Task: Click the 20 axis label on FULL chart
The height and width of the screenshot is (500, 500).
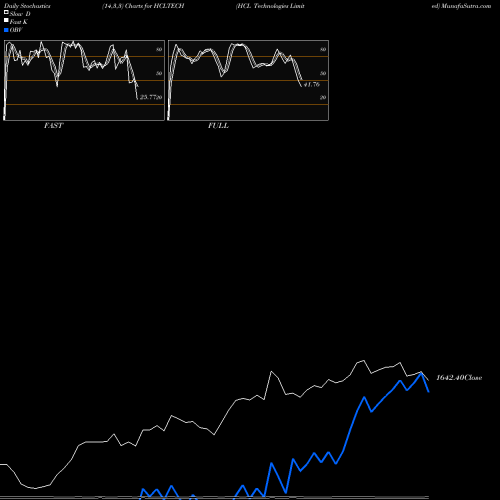Action: point(323,97)
